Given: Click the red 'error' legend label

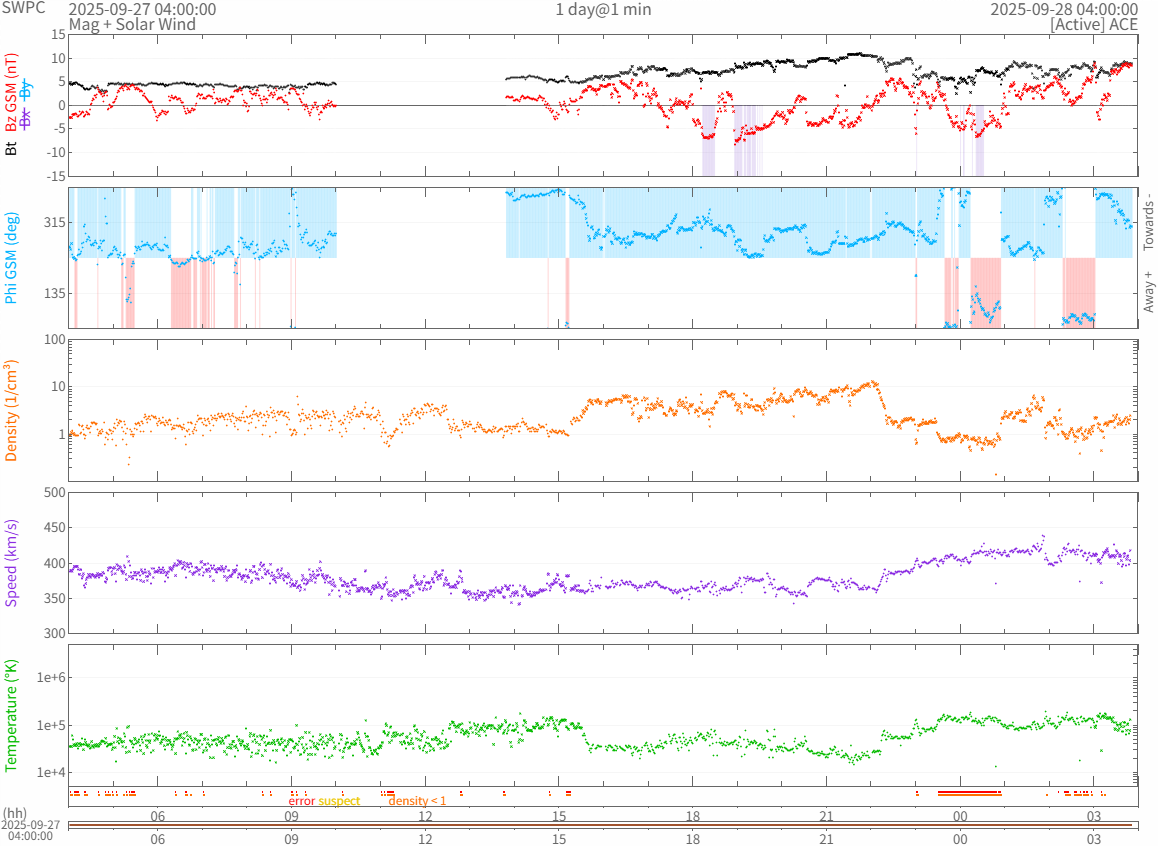Looking at the screenshot, I should click(x=301, y=801).
